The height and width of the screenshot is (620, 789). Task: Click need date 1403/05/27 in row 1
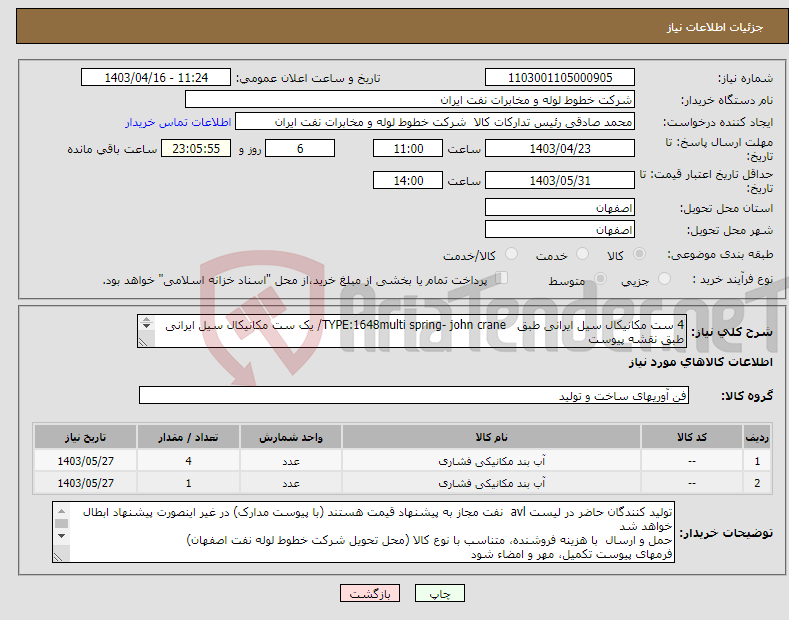click(86, 461)
